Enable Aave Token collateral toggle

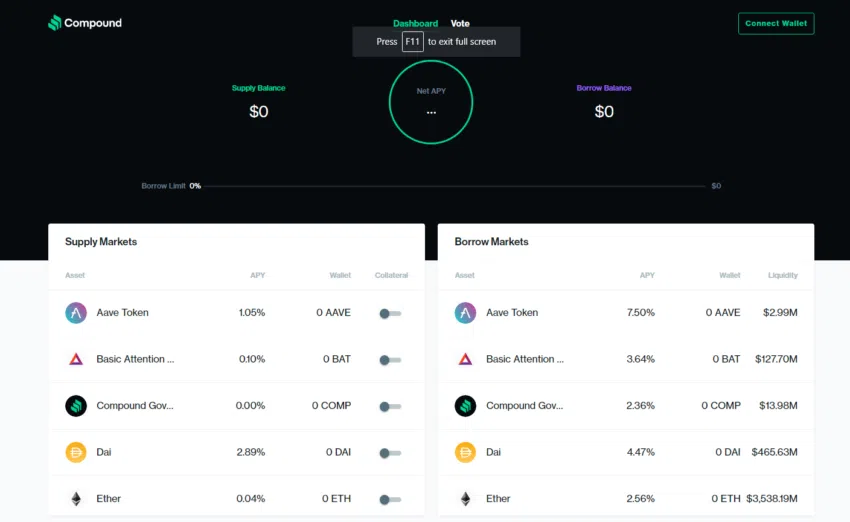[x=390, y=313]
